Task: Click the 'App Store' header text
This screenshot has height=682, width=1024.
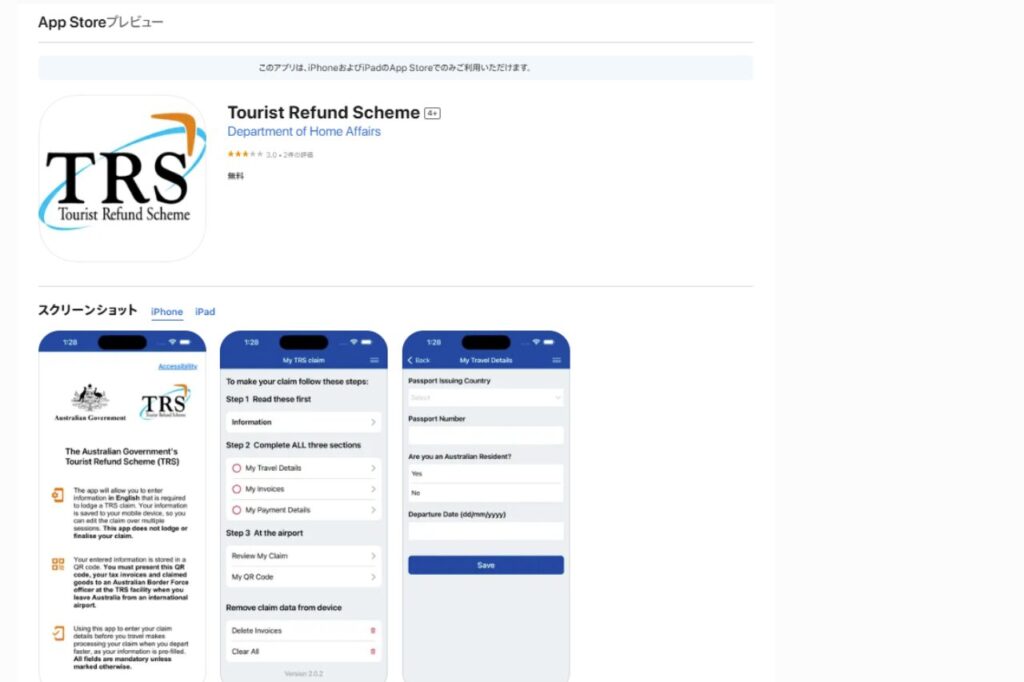Action: 72,22
